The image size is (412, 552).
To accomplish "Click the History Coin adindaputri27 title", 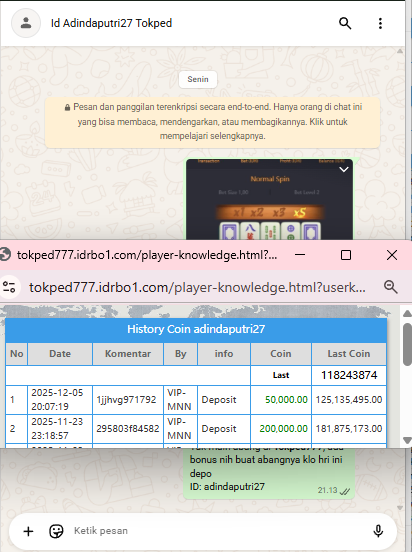I will tap(196, 329).
